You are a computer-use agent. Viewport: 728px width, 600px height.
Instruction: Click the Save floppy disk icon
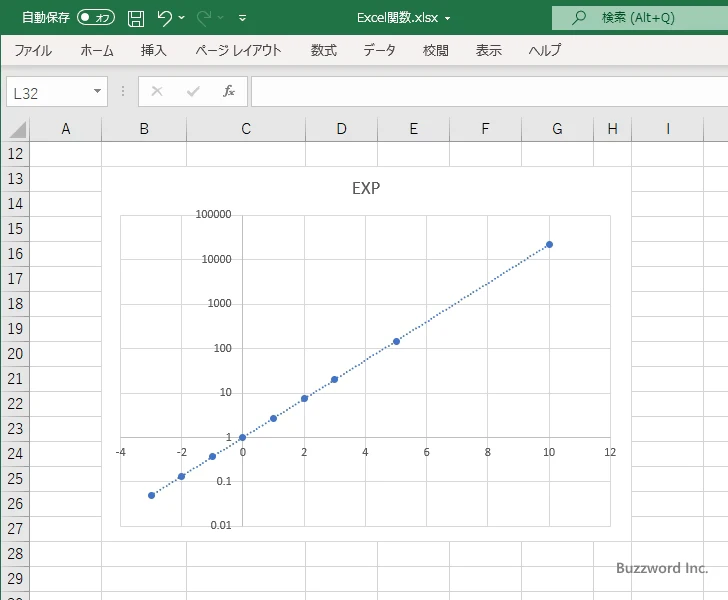136,18
